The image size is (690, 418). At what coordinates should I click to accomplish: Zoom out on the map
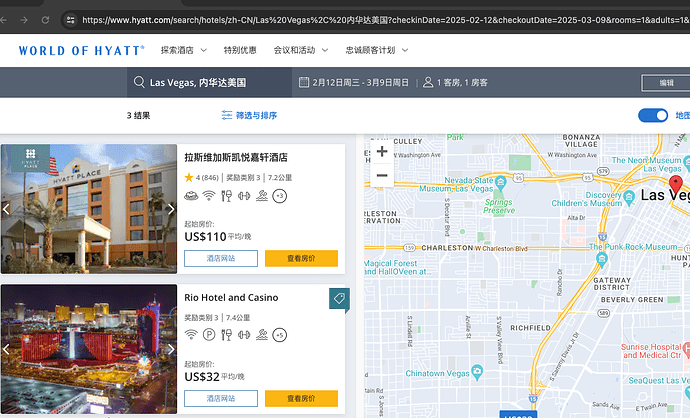tap(382, 176)
